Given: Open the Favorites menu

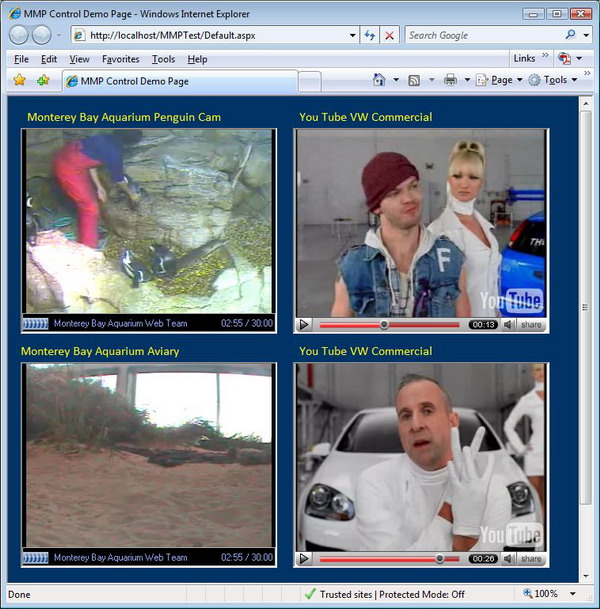Looking at the screenshot, I should pyautogui.click(x=121, y=59).
